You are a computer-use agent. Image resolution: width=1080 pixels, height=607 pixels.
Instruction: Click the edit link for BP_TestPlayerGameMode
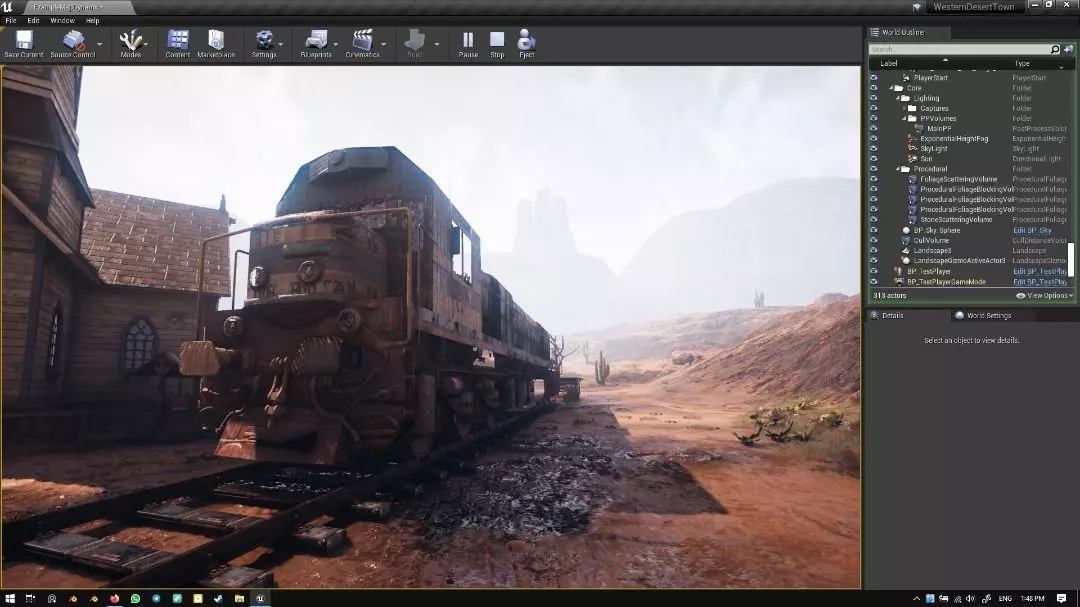click(x=1039, y=282)
